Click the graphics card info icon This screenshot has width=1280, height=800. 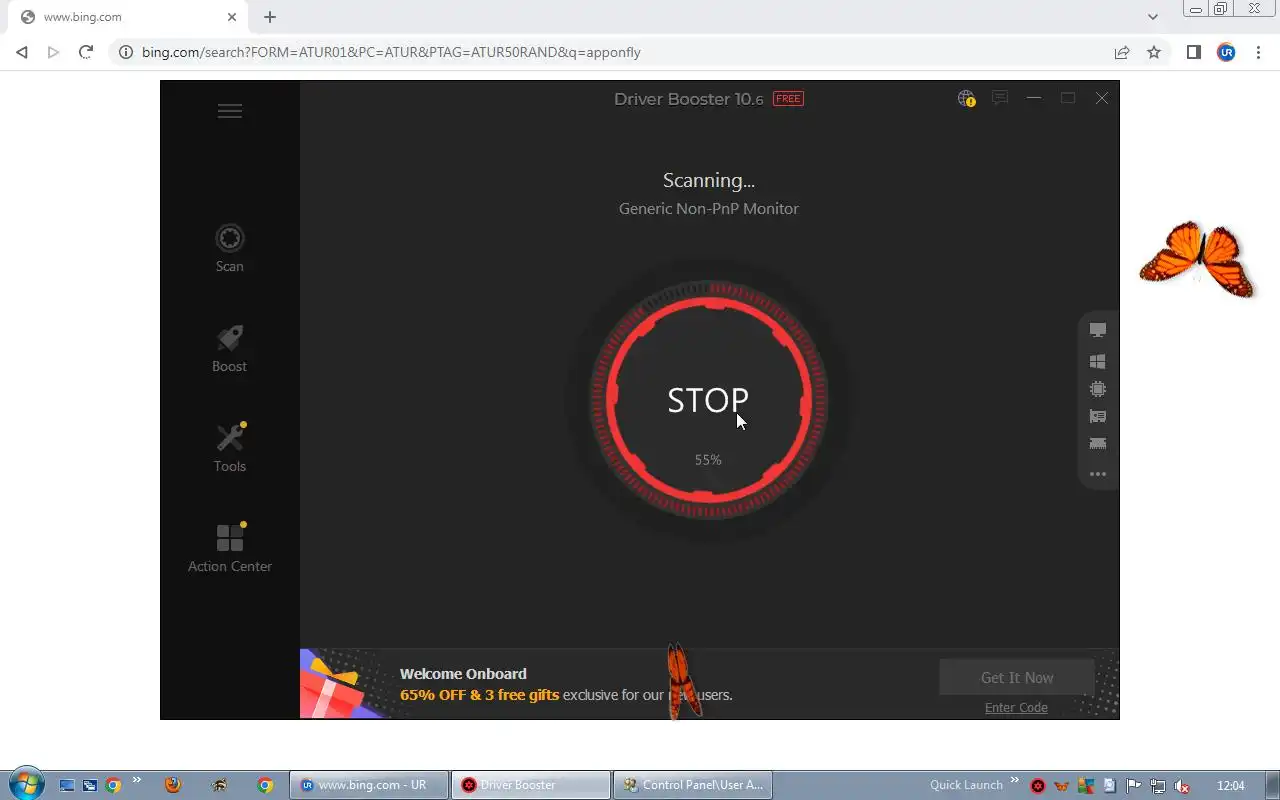click(1098, 417)
